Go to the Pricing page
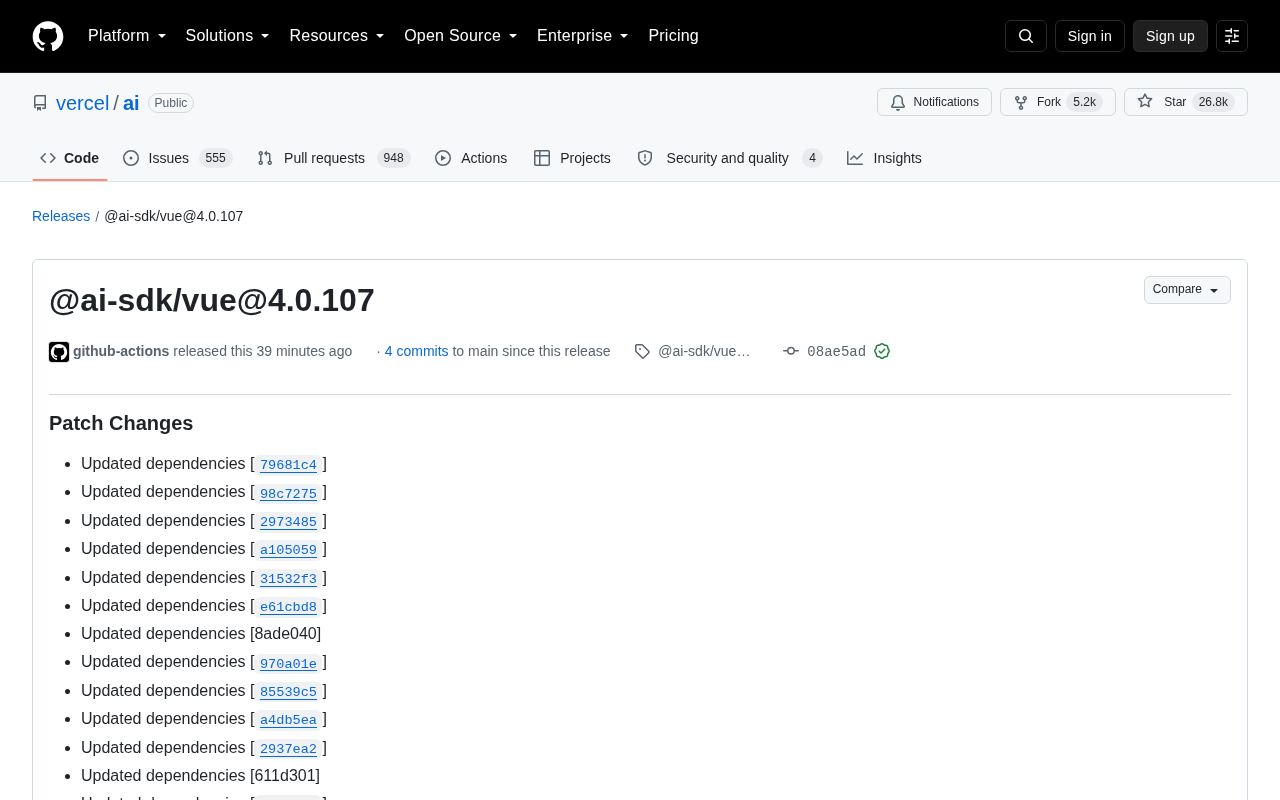This screenshot has width=1280, height=800. 673,36
